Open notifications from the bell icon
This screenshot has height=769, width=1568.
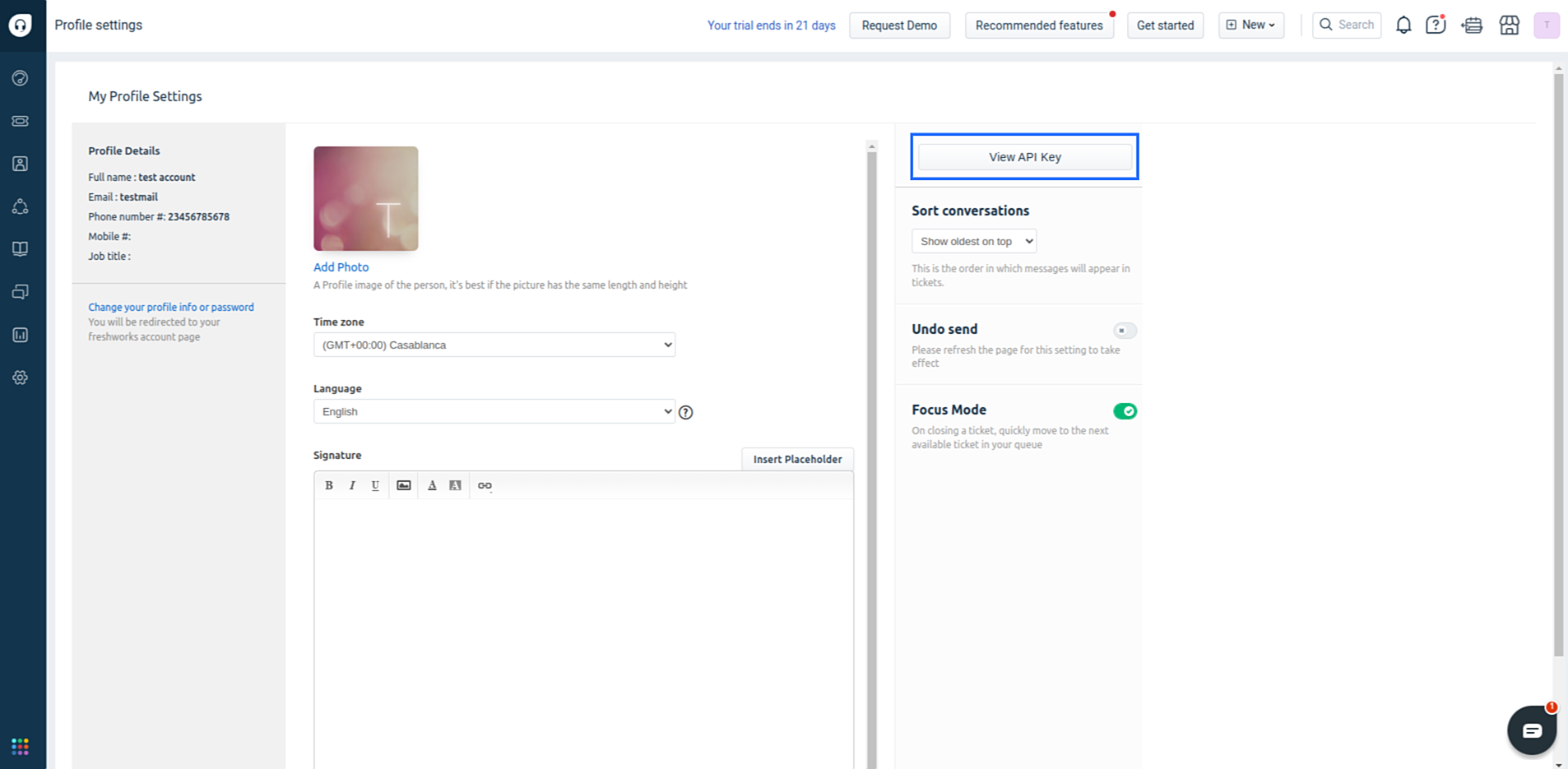coord(1403,25)
